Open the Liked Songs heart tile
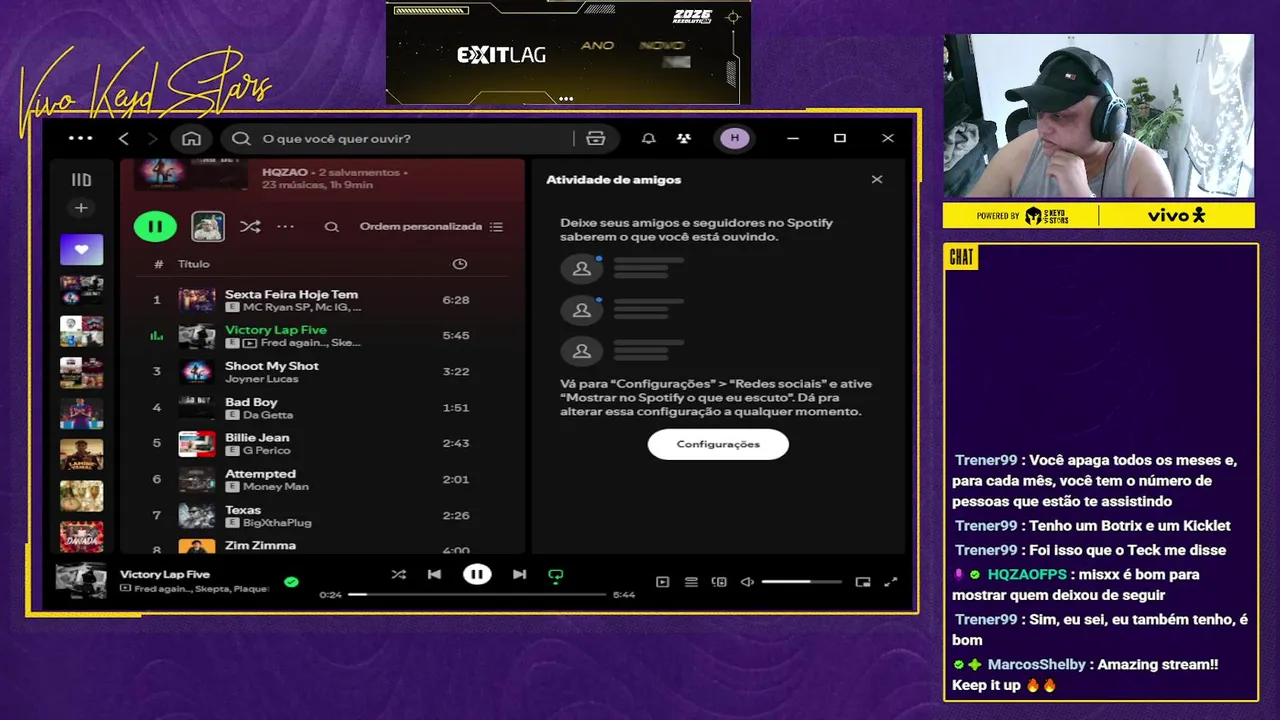This screenshot has height=720, width=1280. coord(81,249)
